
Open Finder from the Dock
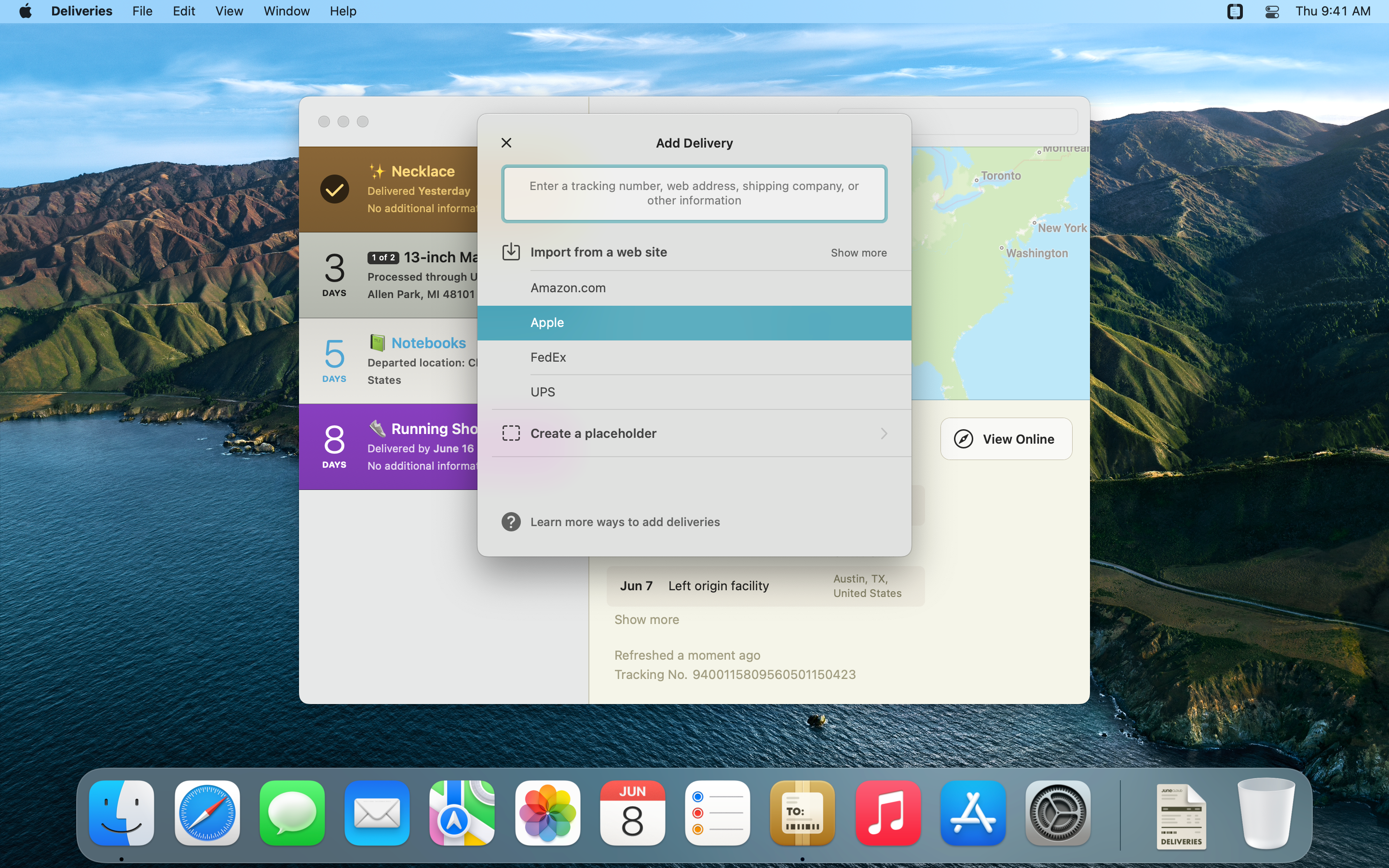point(122,813)
